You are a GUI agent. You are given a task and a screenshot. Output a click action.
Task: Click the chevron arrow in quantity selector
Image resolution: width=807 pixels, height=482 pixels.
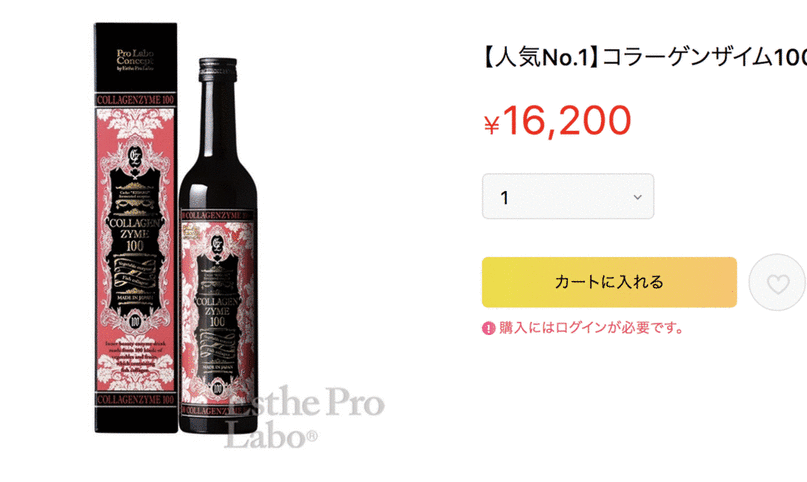(x=637, y=197)
